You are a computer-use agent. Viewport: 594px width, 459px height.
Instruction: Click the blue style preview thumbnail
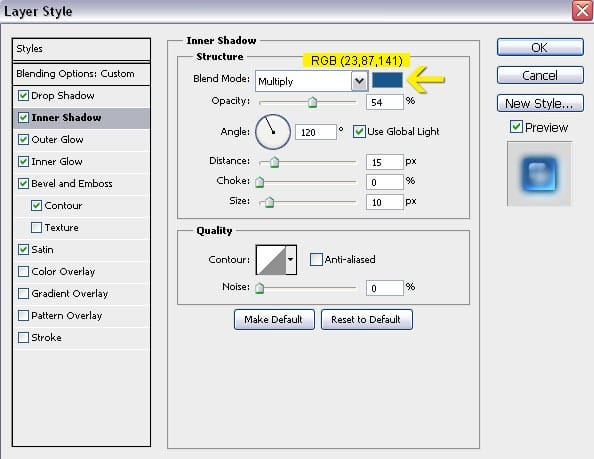pos(539,174)
